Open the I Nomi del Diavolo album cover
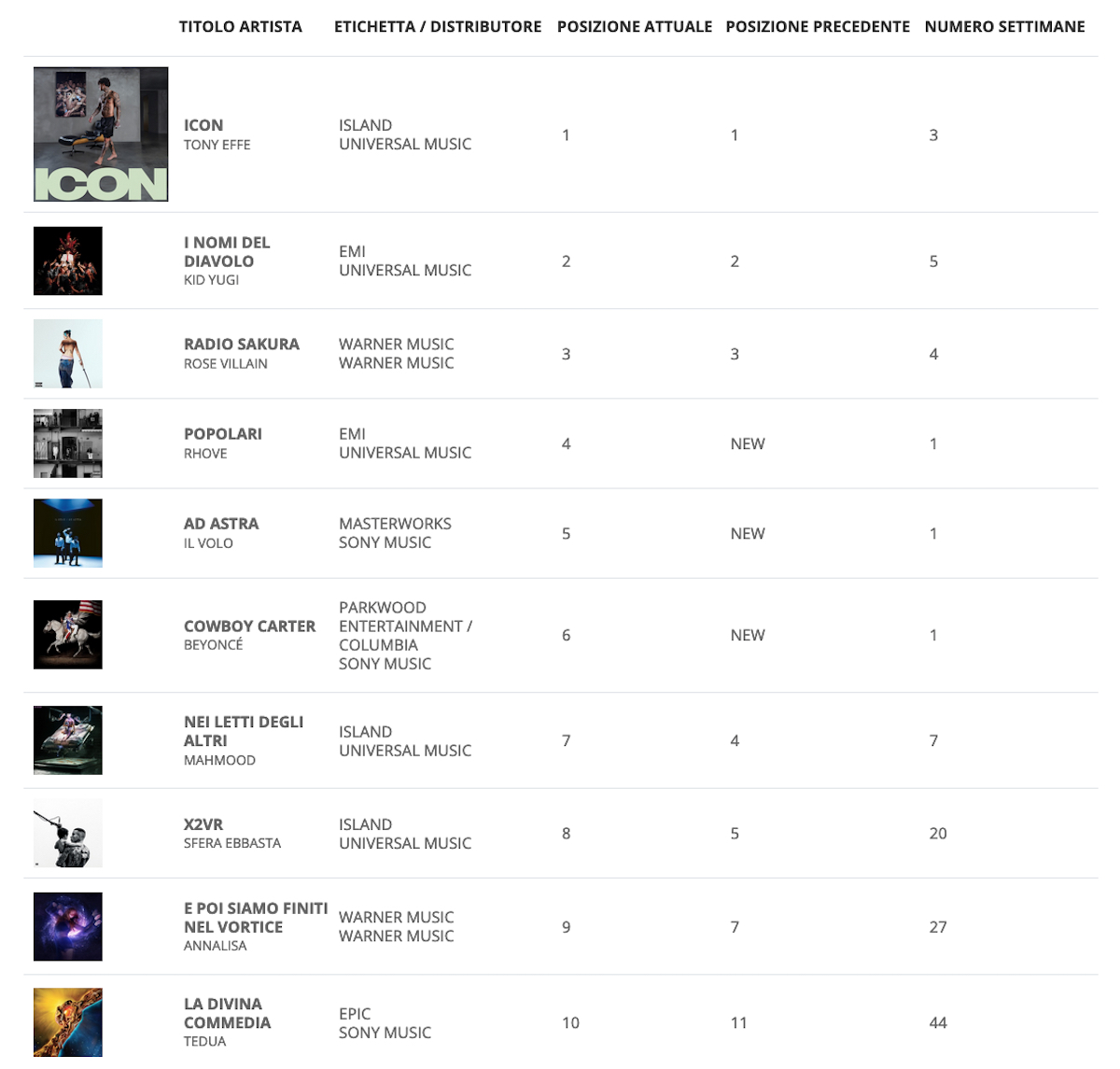The height and width of the screenshot is (1069, 1120). pos(68,261)
